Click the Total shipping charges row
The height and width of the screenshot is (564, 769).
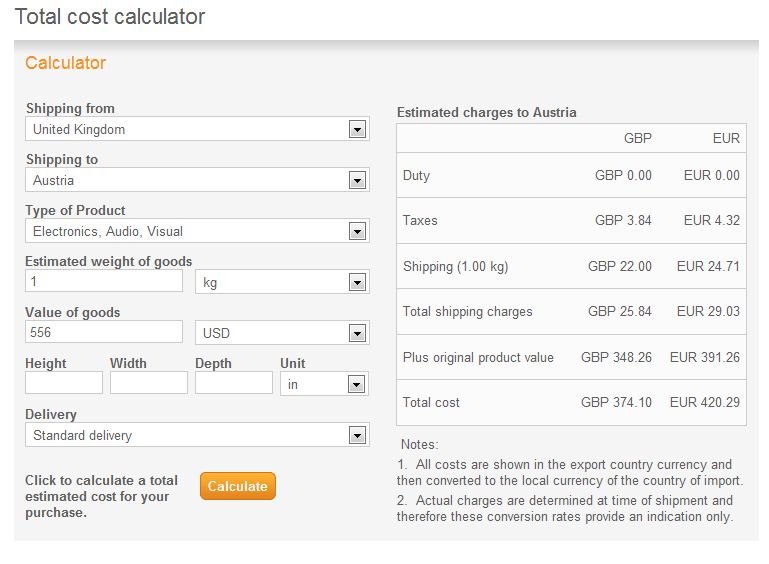(x=571, y=311)
